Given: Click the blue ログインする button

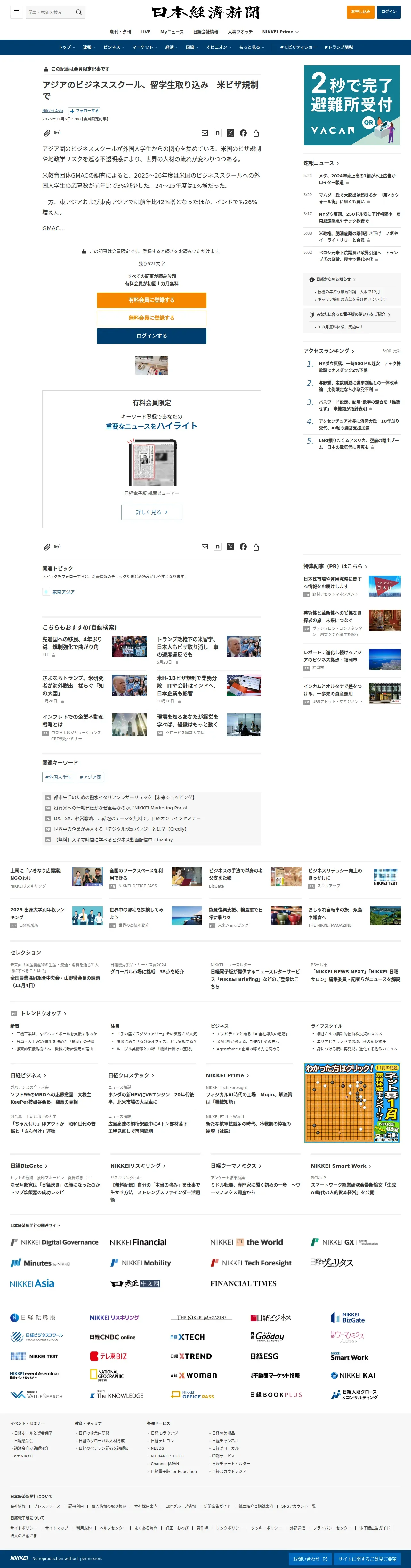Looking at the screenshot, I should coord(151,336).
